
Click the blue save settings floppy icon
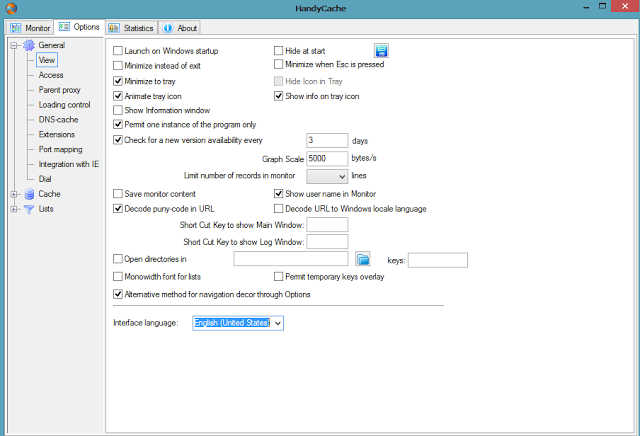381,51
